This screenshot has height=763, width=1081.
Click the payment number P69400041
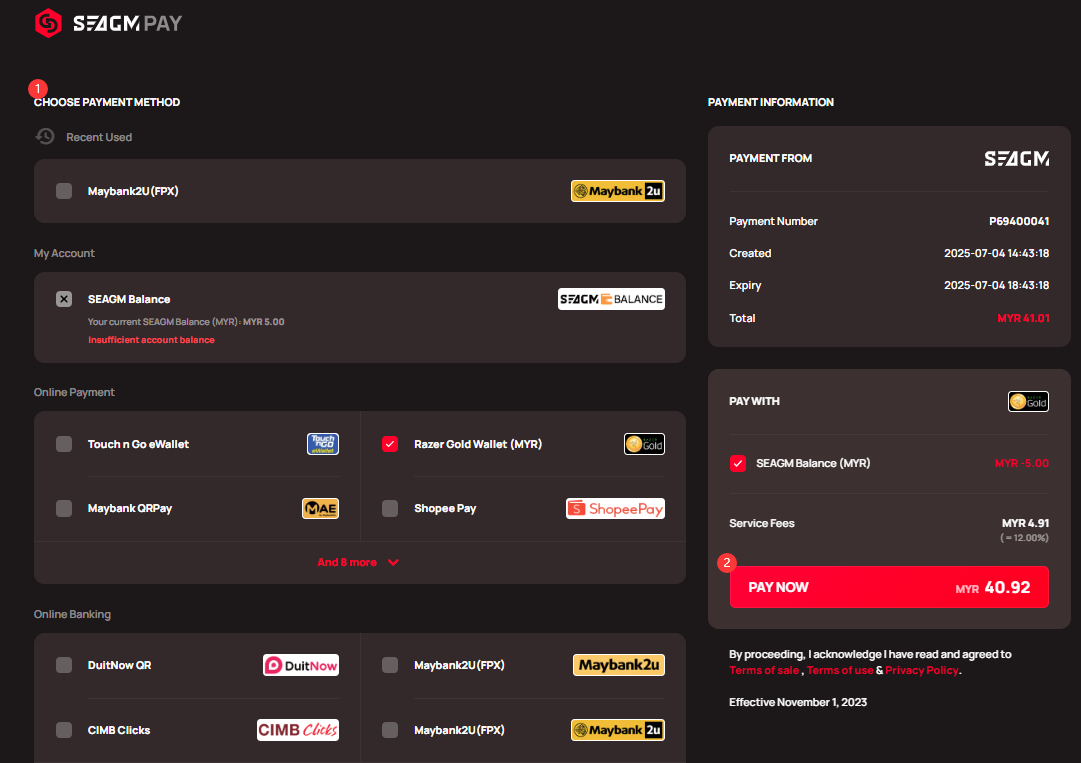click(1019, 221)
